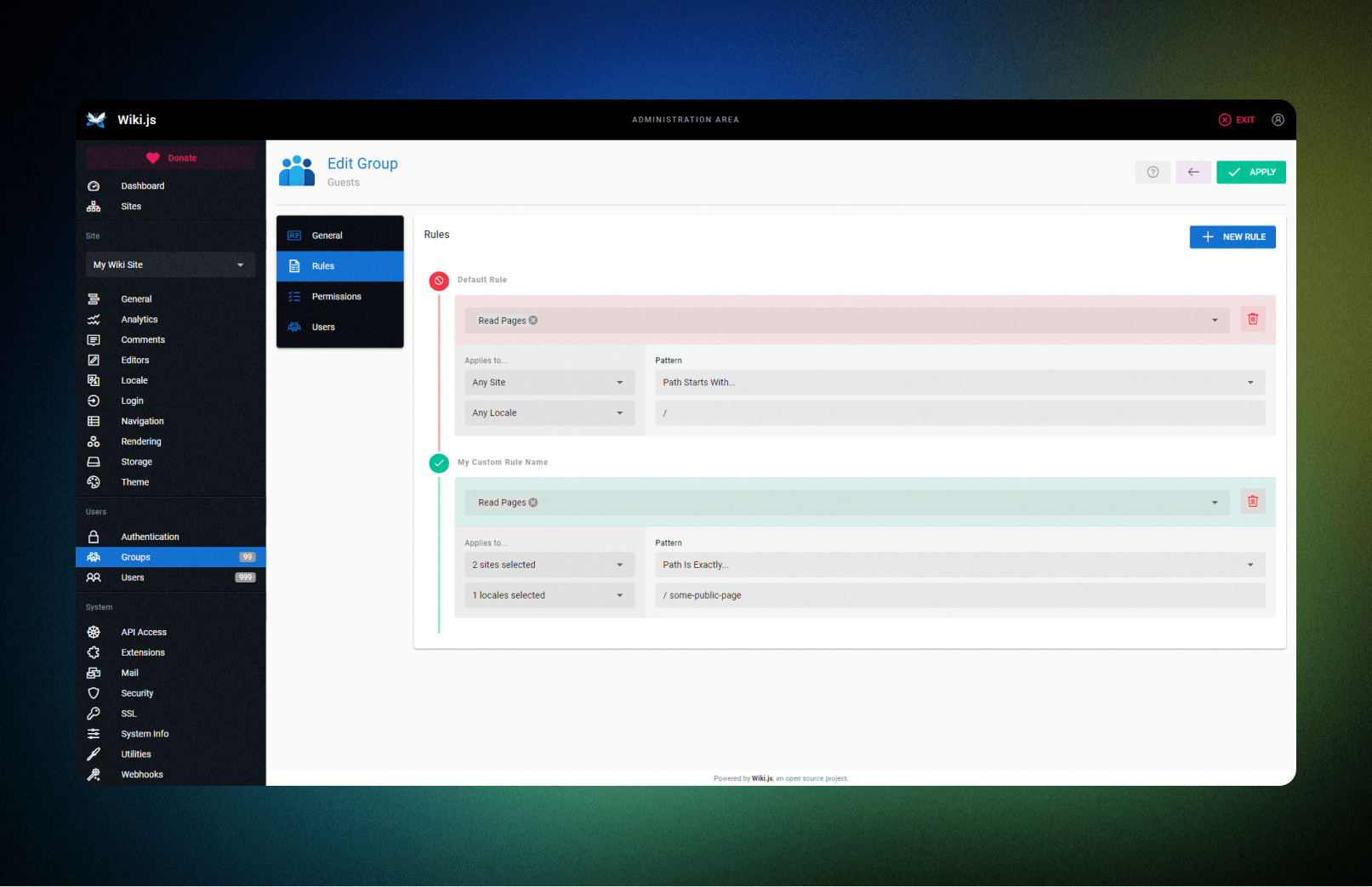The height and width of the screenshot is (887, 1372).
Task: Select the Rules tab
Action: (340, 266)
